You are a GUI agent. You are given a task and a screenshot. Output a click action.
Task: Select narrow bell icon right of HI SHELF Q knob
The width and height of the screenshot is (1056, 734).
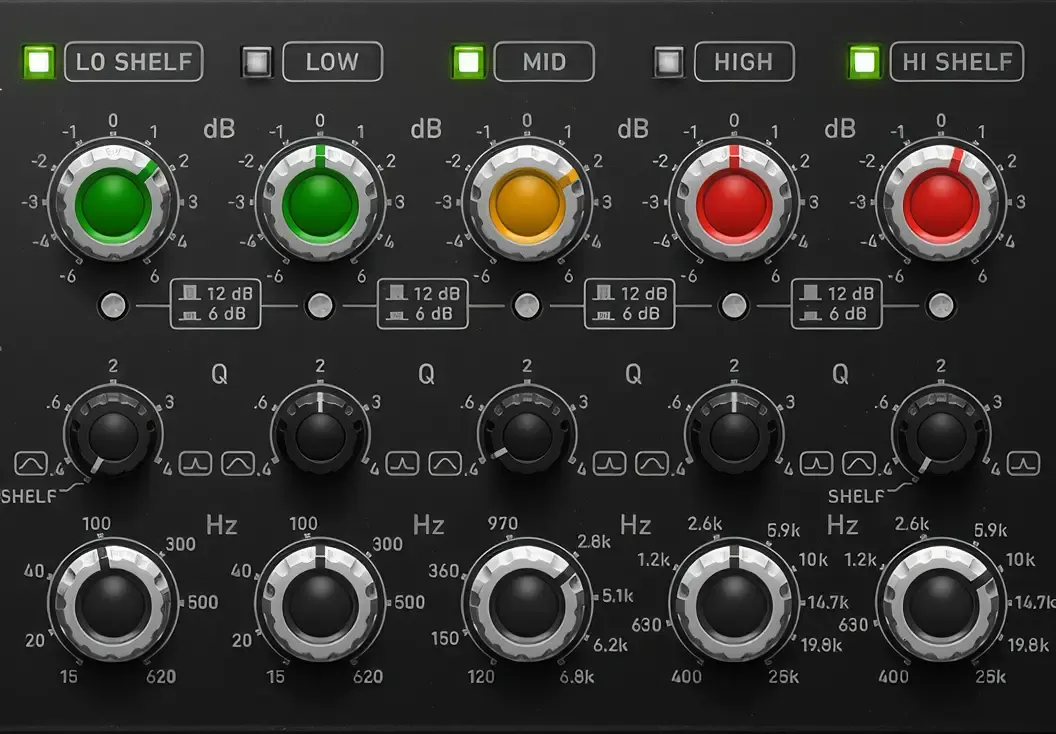click(1023, 463)
